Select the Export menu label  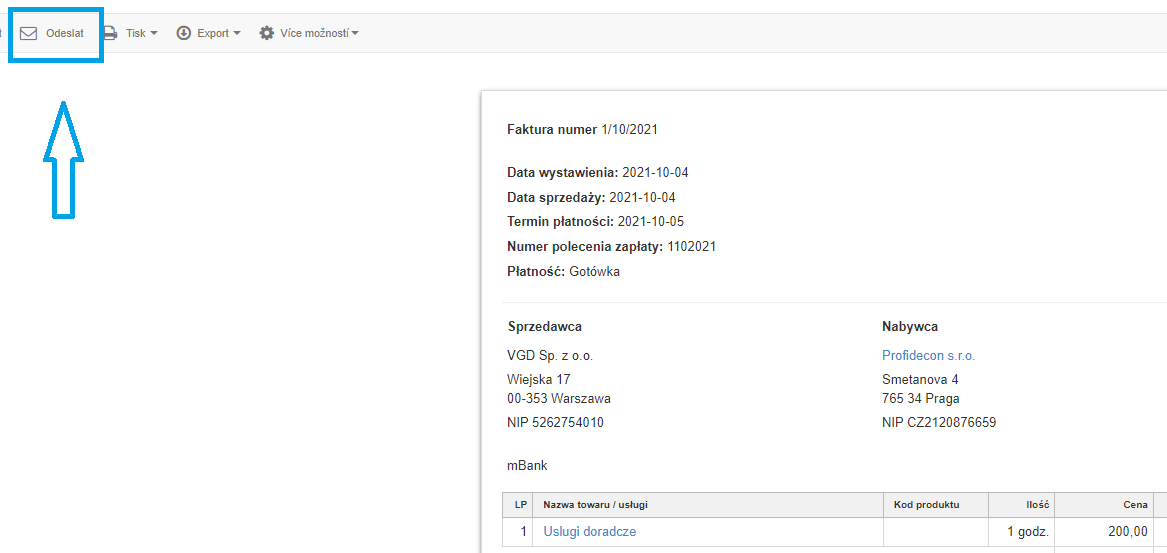212,33
